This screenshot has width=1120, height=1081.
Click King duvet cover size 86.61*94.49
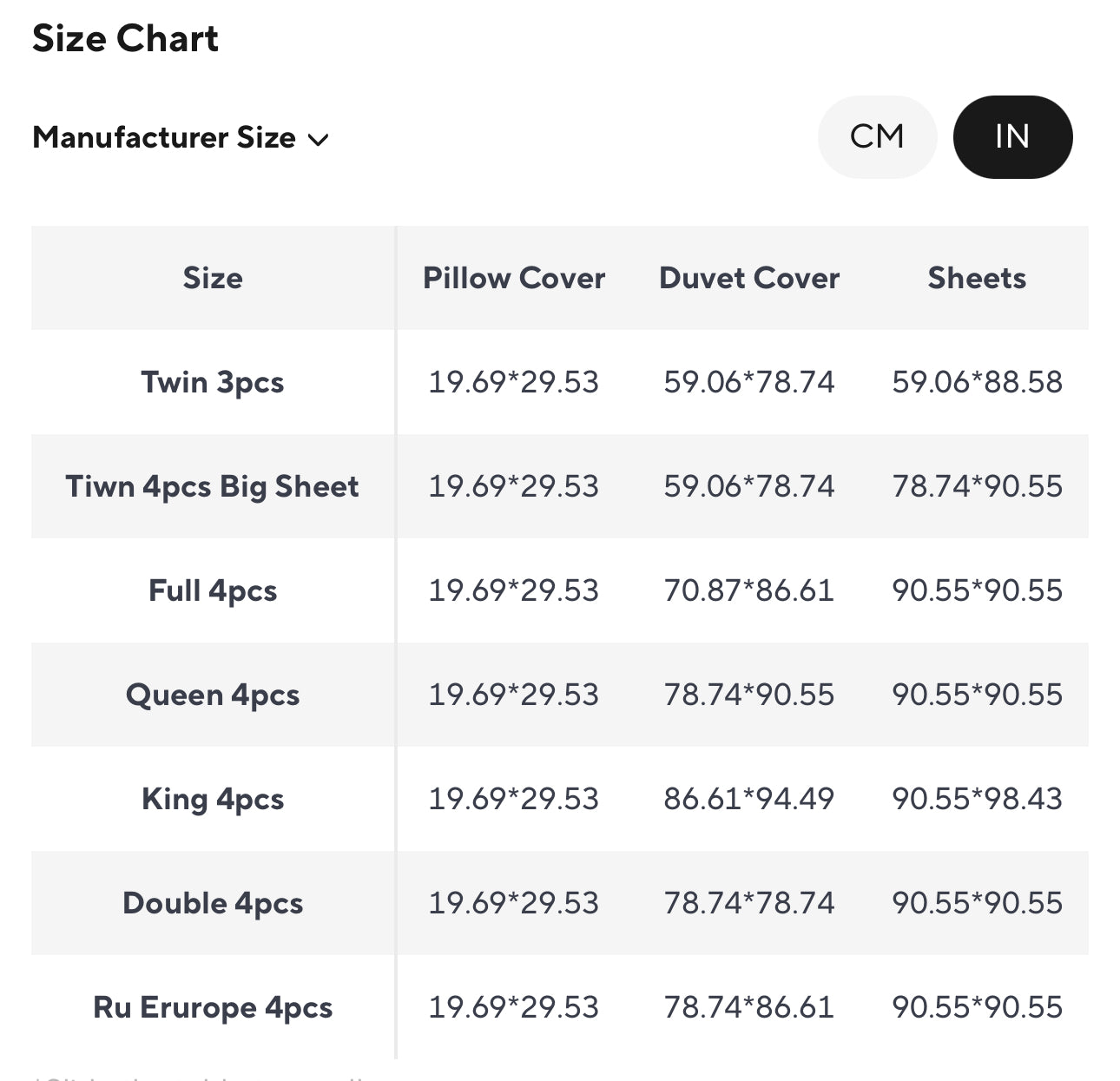[748, 799]
